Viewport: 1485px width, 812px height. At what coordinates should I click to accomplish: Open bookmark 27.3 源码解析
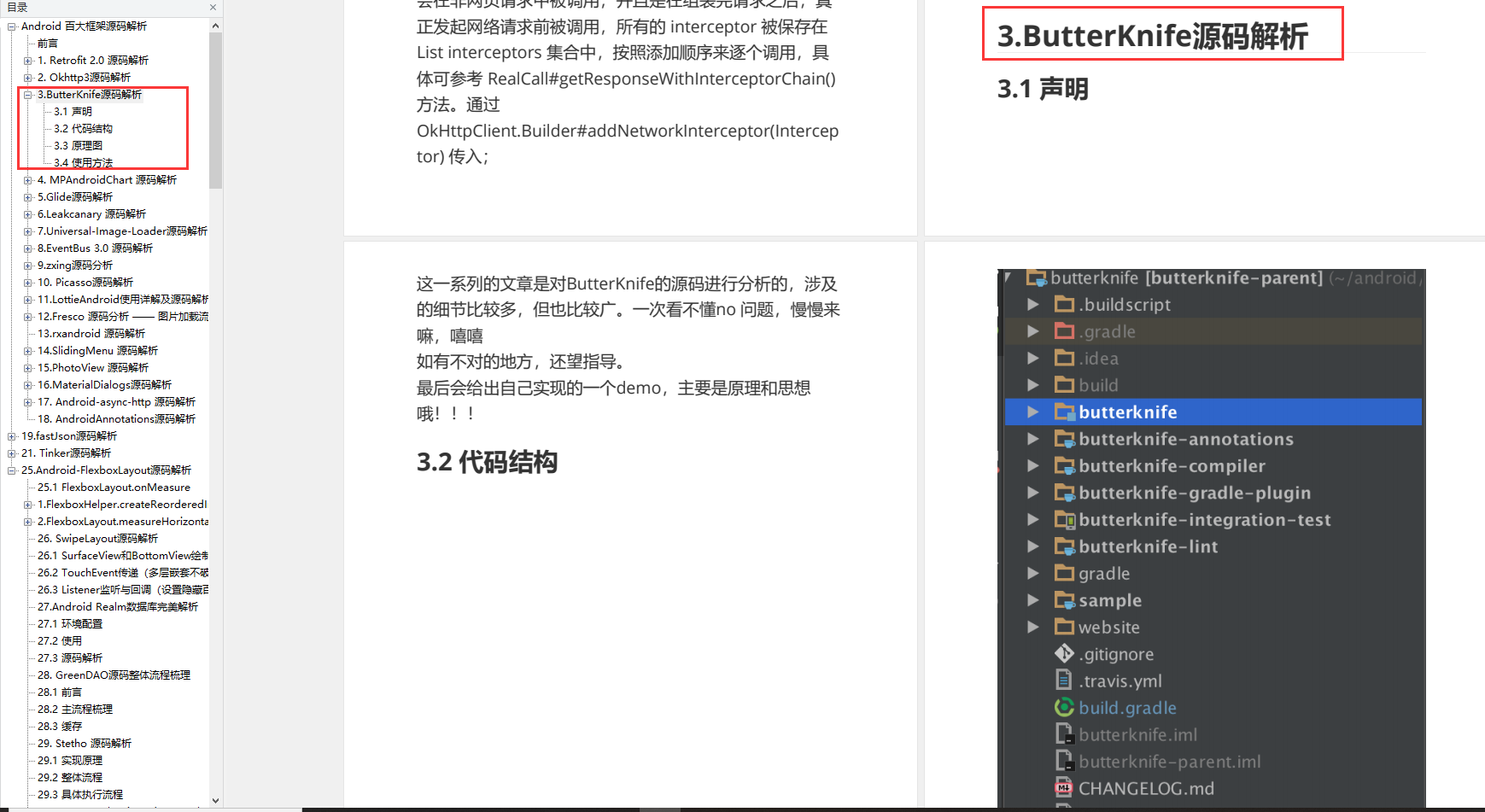[69, 658]
